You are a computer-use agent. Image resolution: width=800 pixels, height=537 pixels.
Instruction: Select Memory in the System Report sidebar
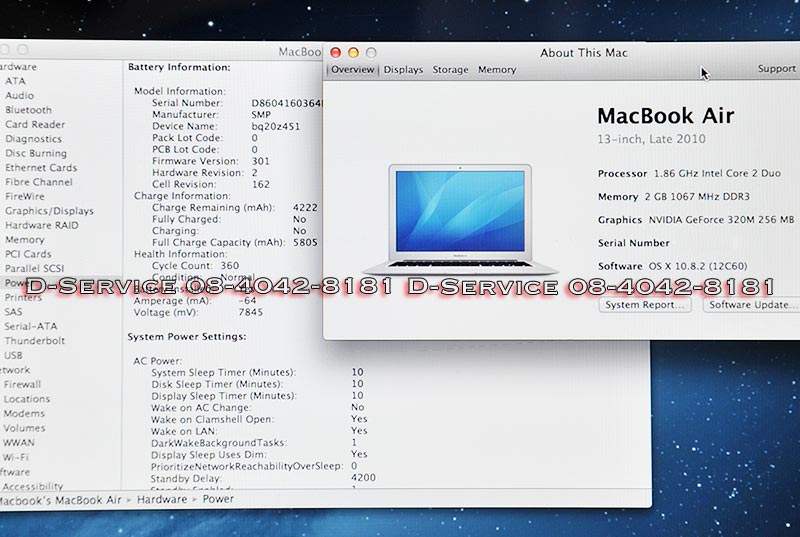[24, 240]
